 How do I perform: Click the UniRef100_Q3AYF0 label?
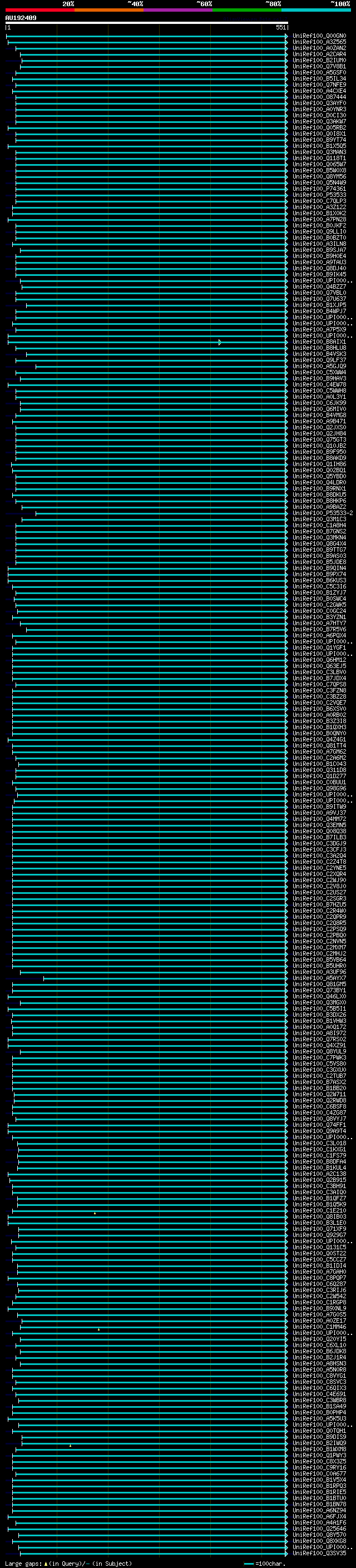coord(319,103)
